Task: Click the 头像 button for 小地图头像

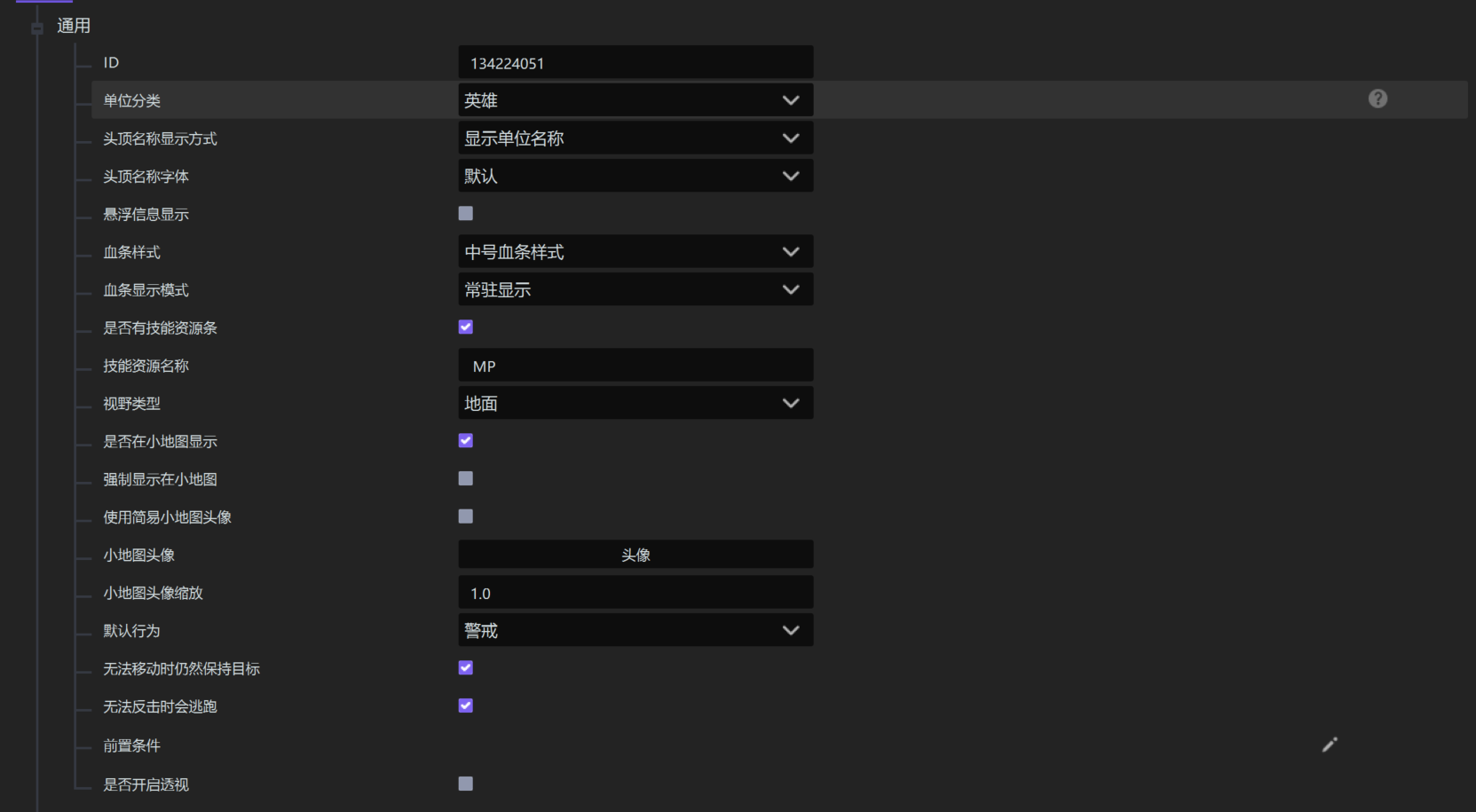Action: [x=635, y=555]
